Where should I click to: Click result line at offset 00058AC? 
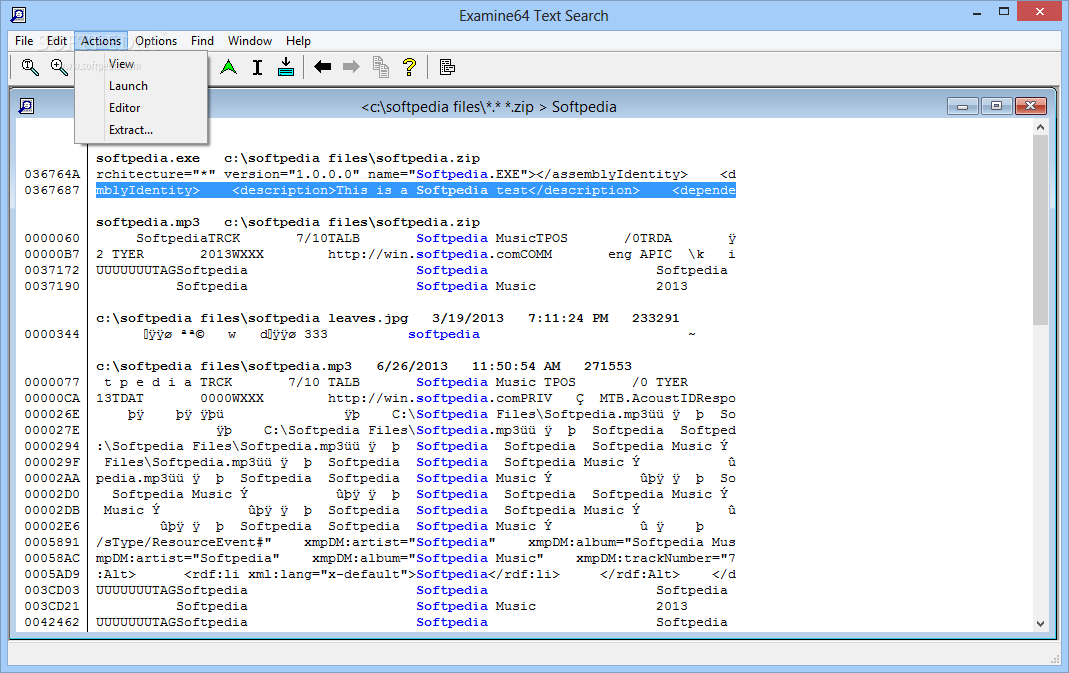click(x=416, y=558)
